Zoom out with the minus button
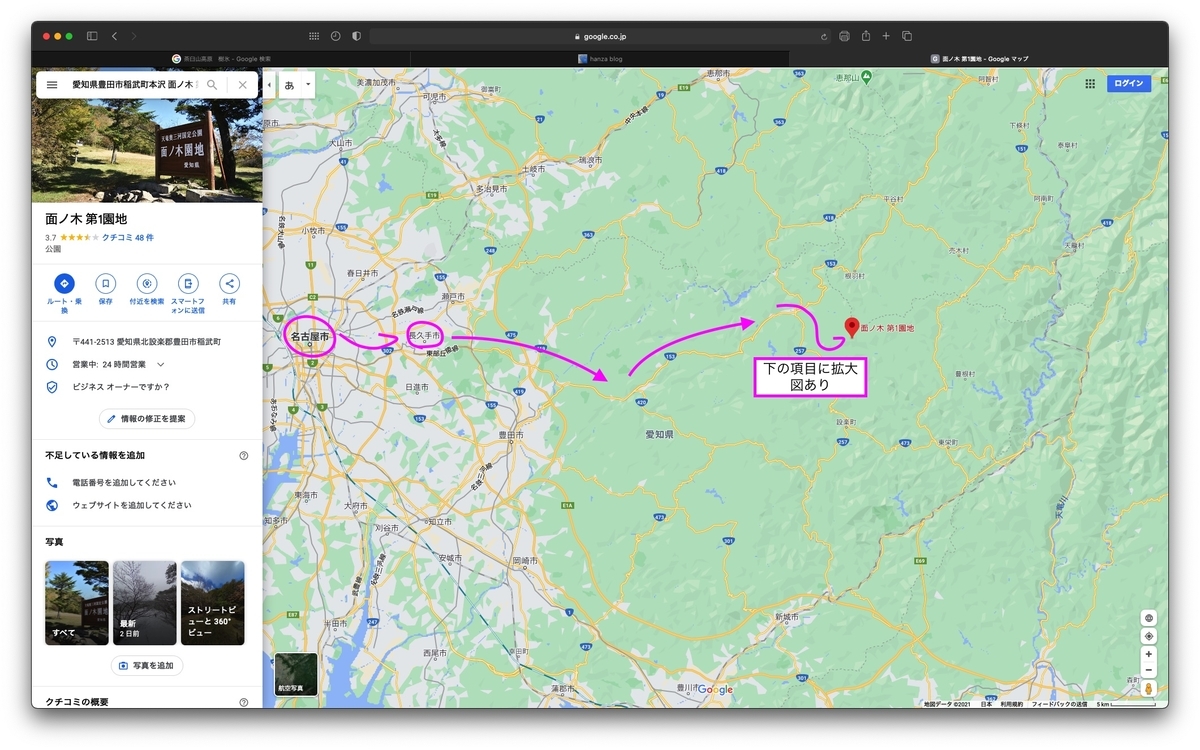The height and width of the screenshot is (750, 1200). point(1149,670)
